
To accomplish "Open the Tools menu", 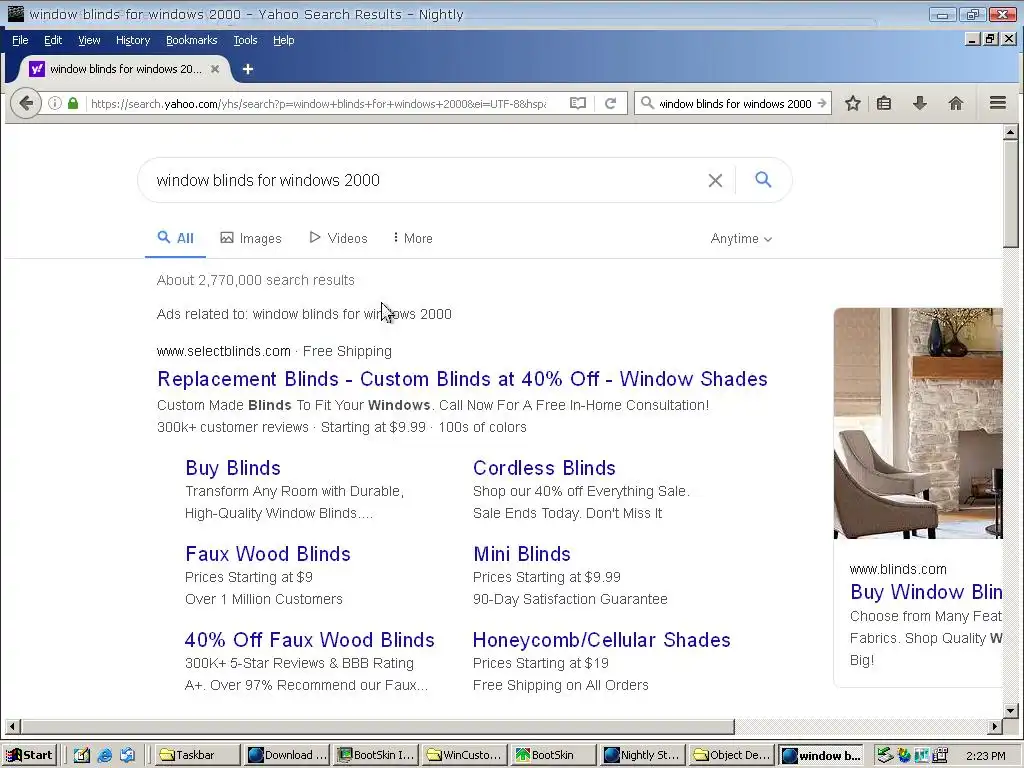I will [x=246, y=40].
